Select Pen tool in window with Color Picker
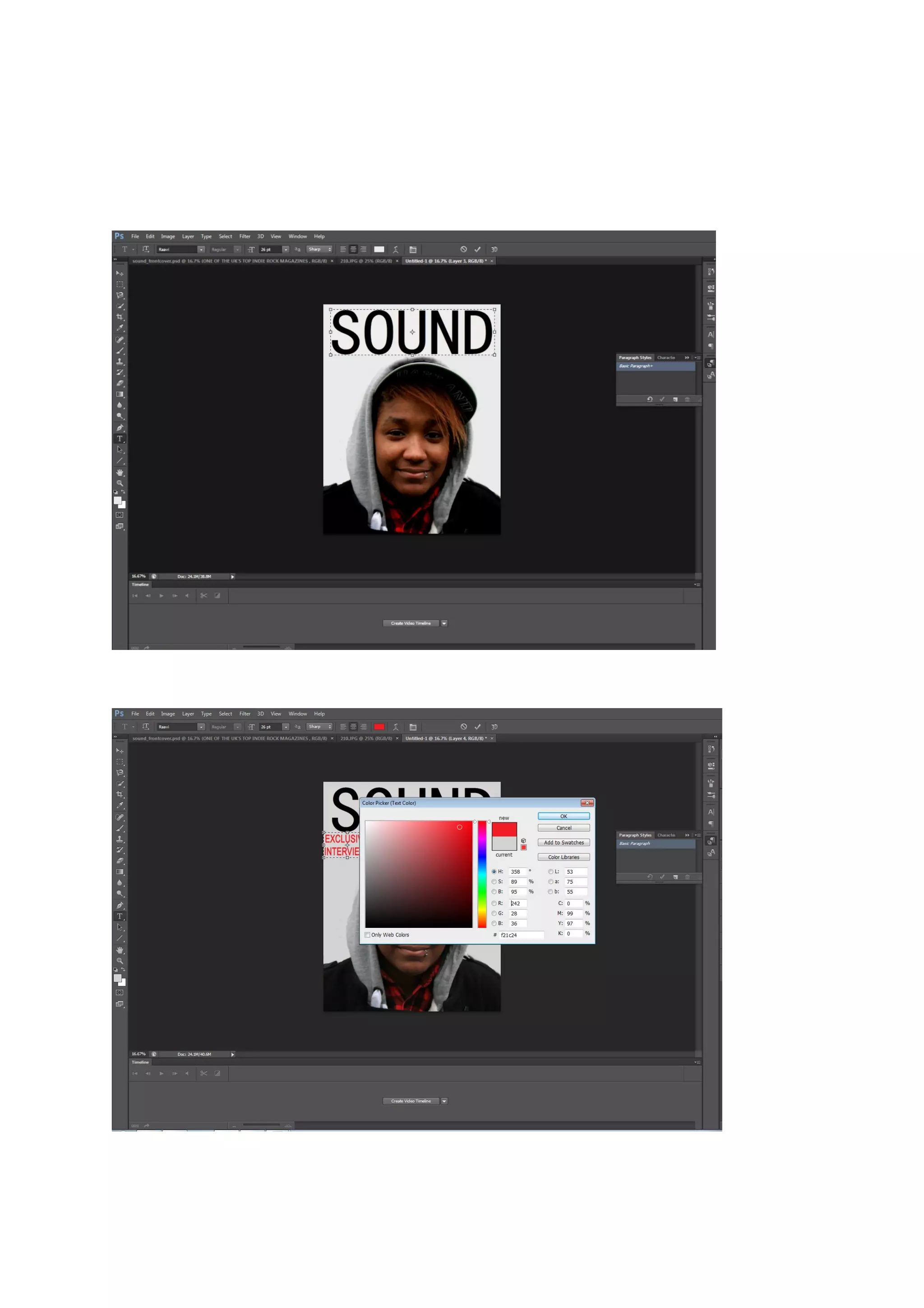 [x=120, y=905]
